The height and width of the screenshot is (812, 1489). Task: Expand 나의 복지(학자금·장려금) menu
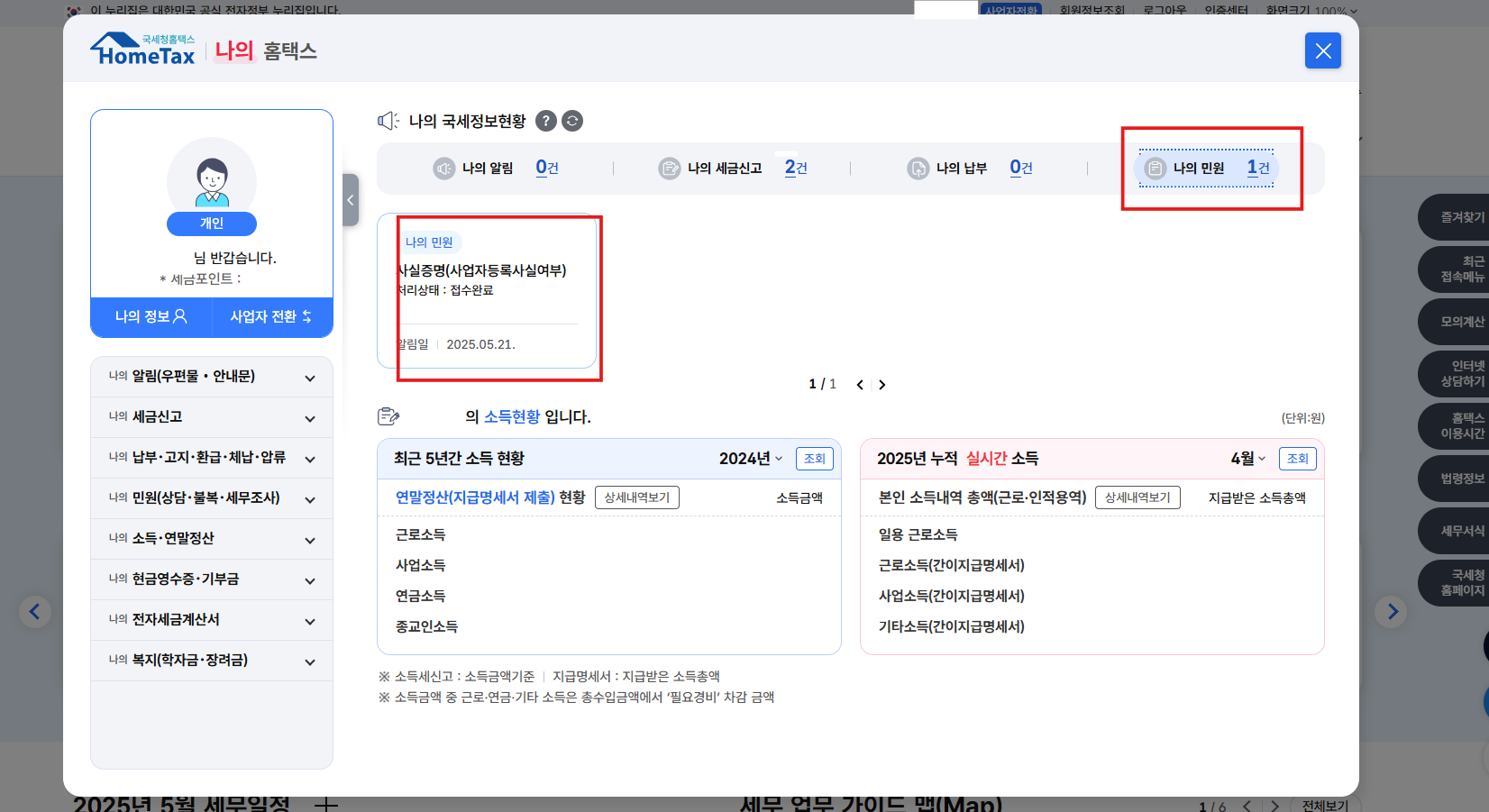tap(212, 661)
